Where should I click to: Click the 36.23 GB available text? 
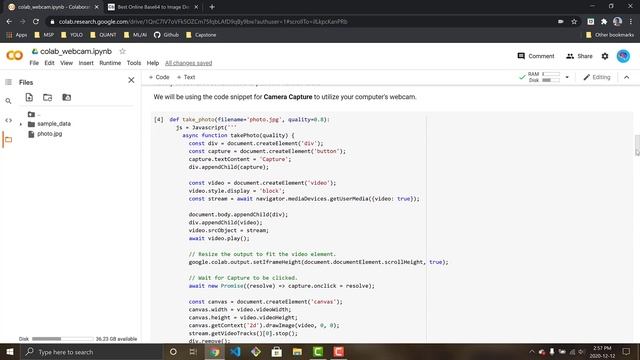116,339
